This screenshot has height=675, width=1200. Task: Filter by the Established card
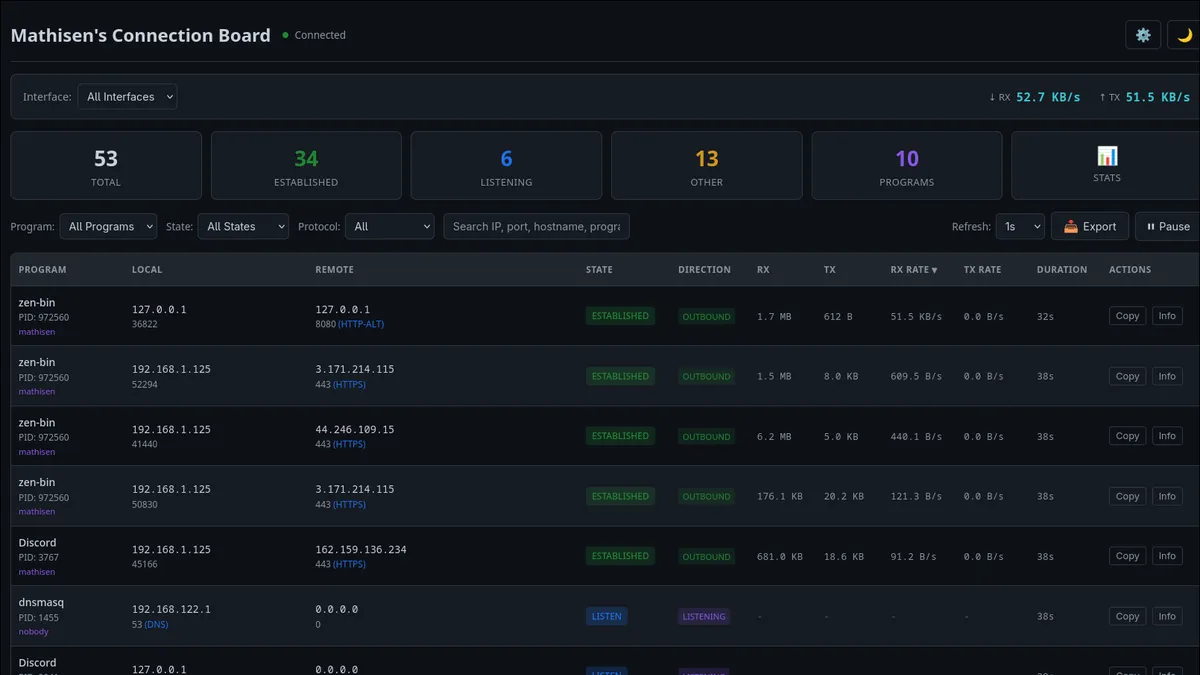306,166
